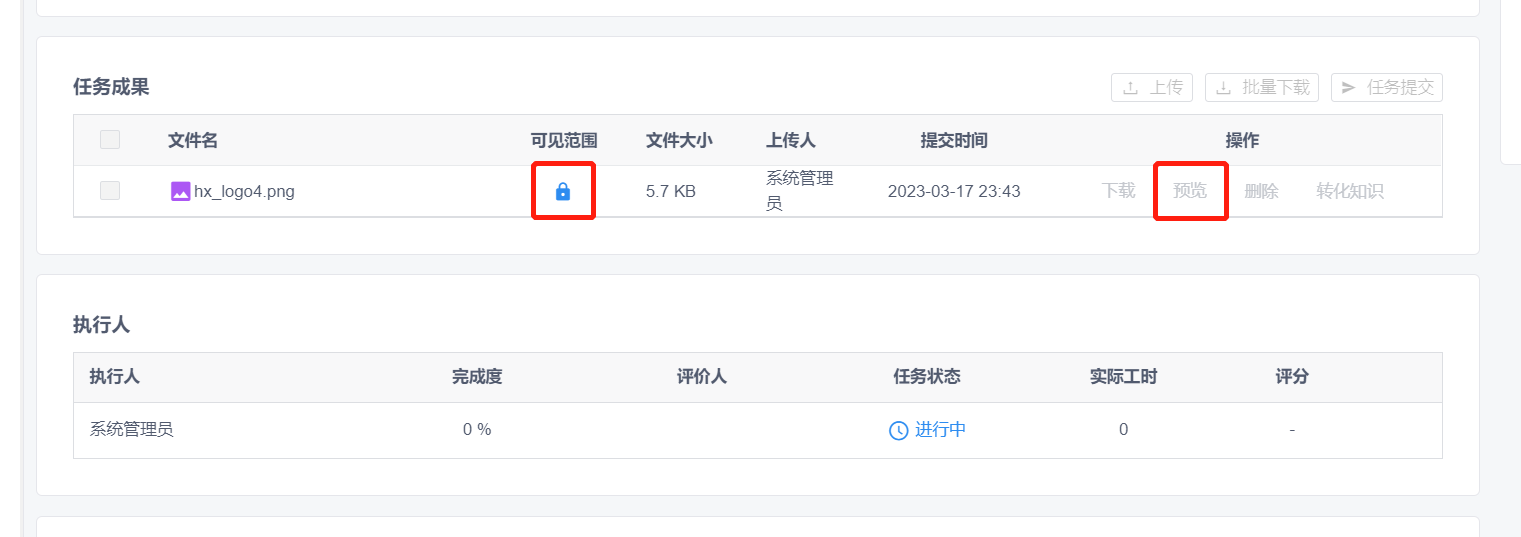
Task: Click the batch download icon
Action: pyautogui.click(x=1223, y=88)
